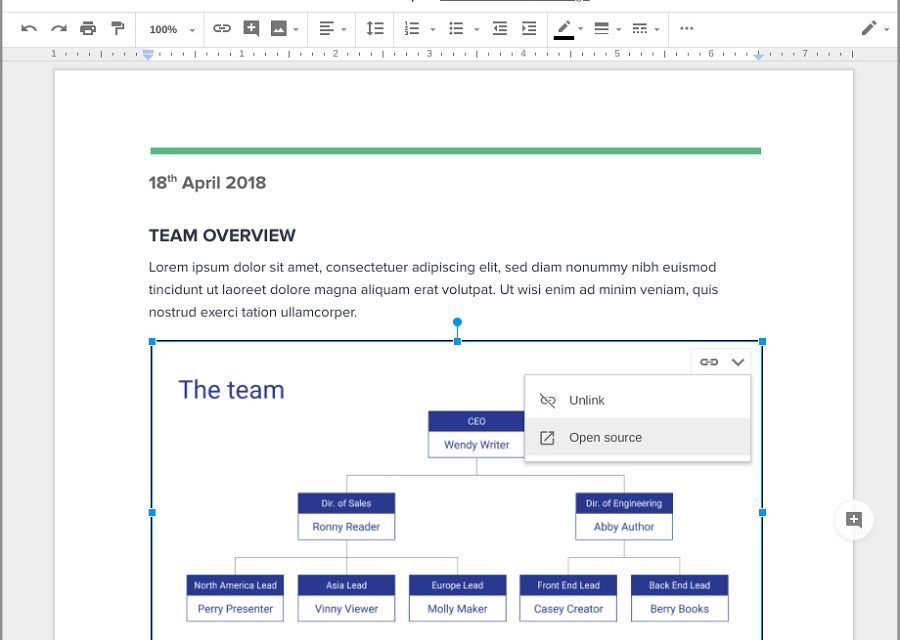Image resolution: width=900 pixels, height=640 pixels.
Task: Click the North America Lead label
Action: pyautogui.click(x=235, y=585)
